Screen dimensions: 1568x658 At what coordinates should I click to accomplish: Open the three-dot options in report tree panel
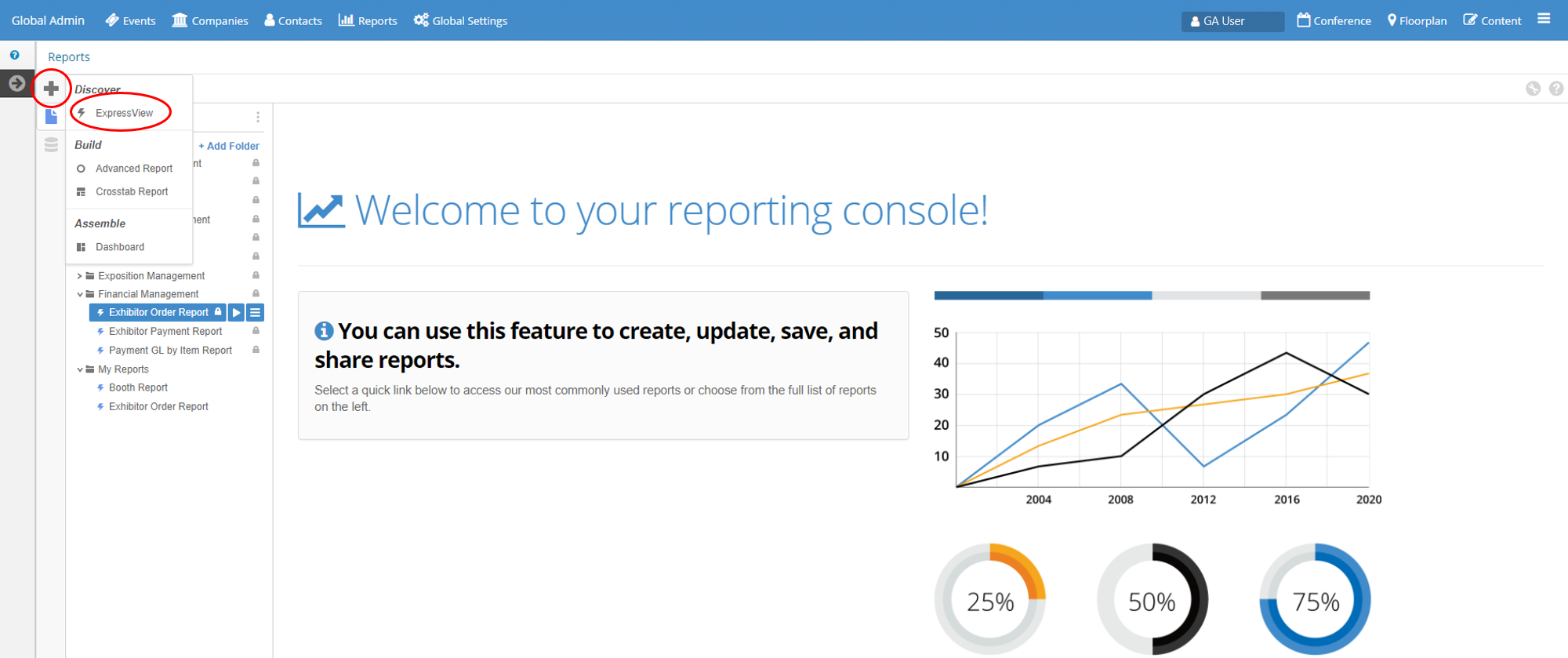[258, 117]
